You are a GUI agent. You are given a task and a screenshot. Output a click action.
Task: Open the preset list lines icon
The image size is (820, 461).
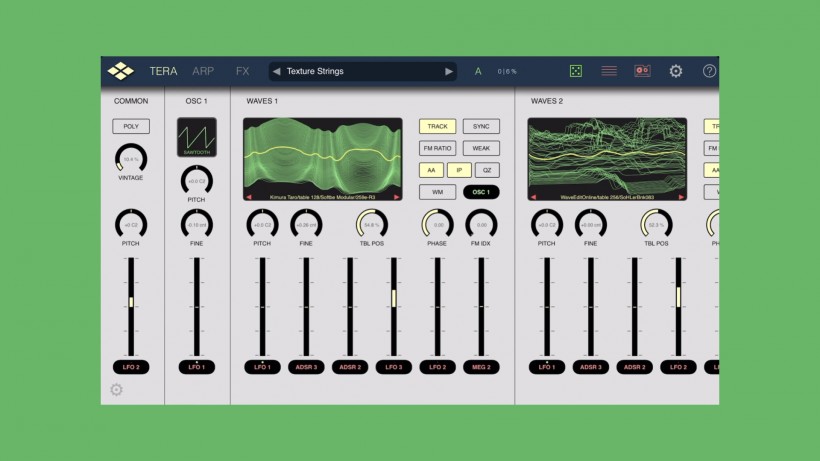tap(609, 71)
